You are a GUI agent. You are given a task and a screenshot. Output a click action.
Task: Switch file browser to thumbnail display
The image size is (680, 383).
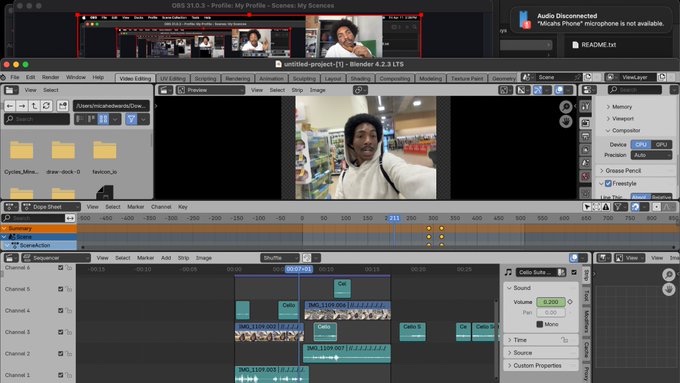[103, 119]
